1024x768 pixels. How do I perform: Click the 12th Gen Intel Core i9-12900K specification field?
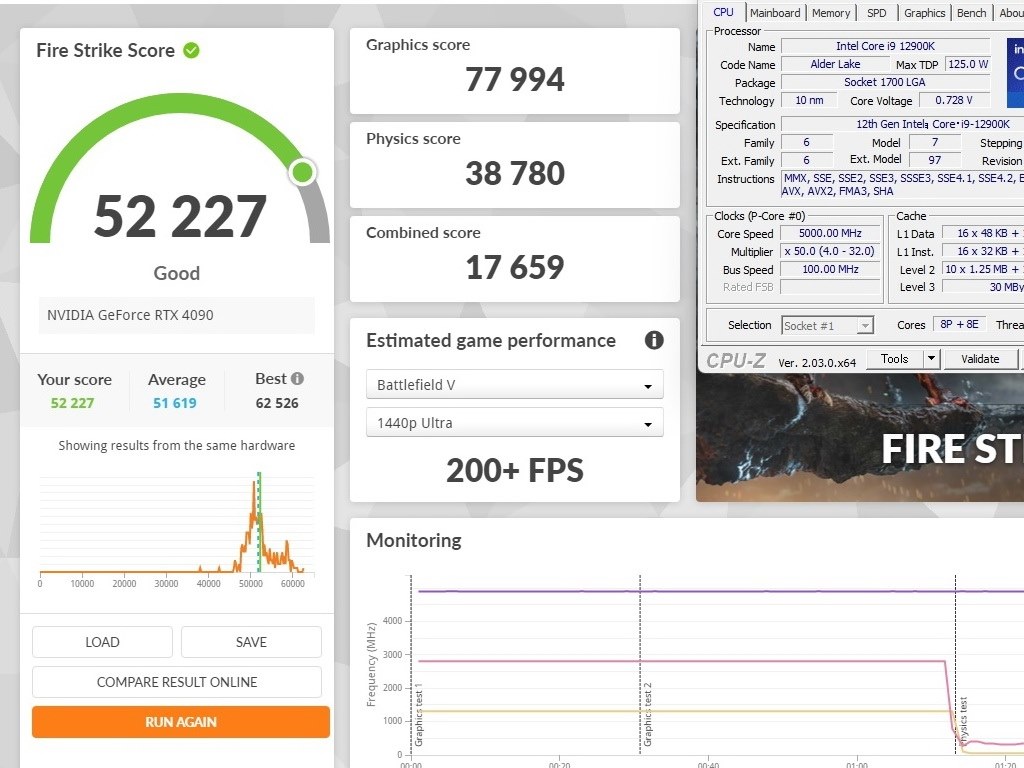click(903, 124)
